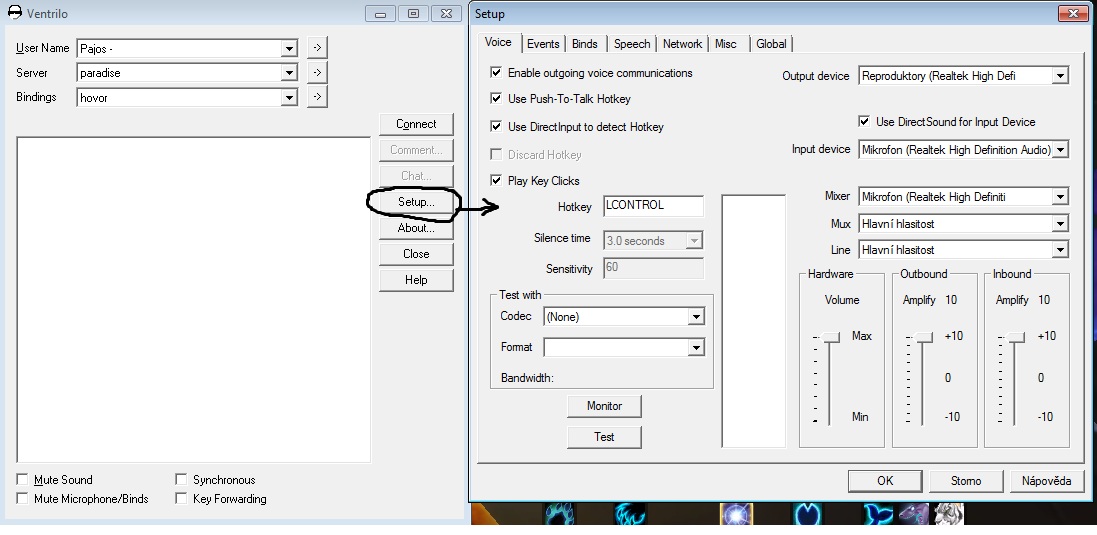Image resolution: width=1097 pixels, height=535 pixels.
Task: Click the Monitor button
Action: tap(604, 406)
